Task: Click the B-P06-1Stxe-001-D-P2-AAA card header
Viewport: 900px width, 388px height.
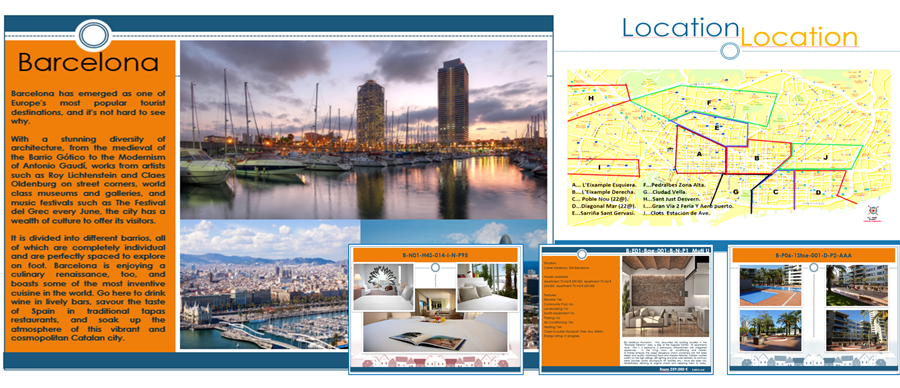Action: (x=813, y=255)
